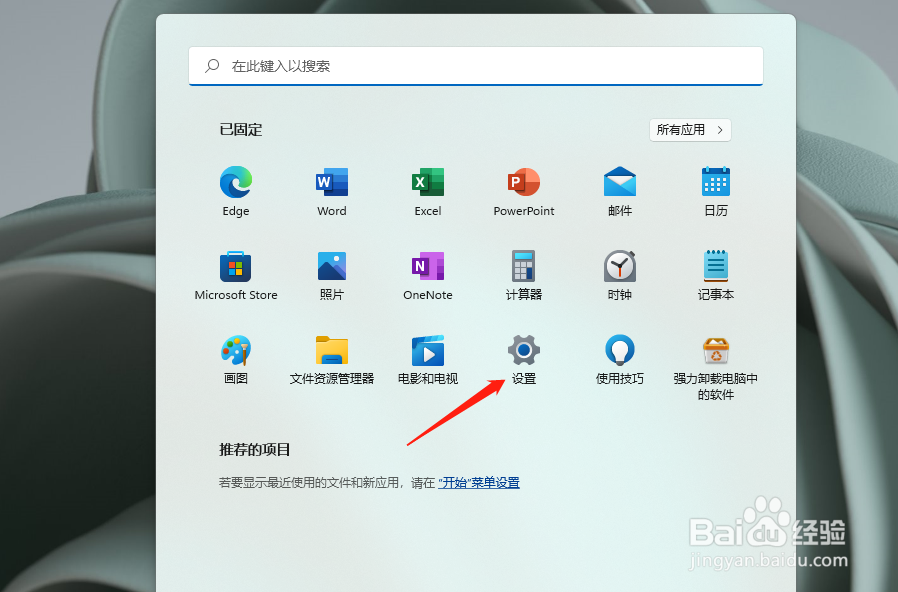Open 使用技巧 tips app

(x=620, y=360)
